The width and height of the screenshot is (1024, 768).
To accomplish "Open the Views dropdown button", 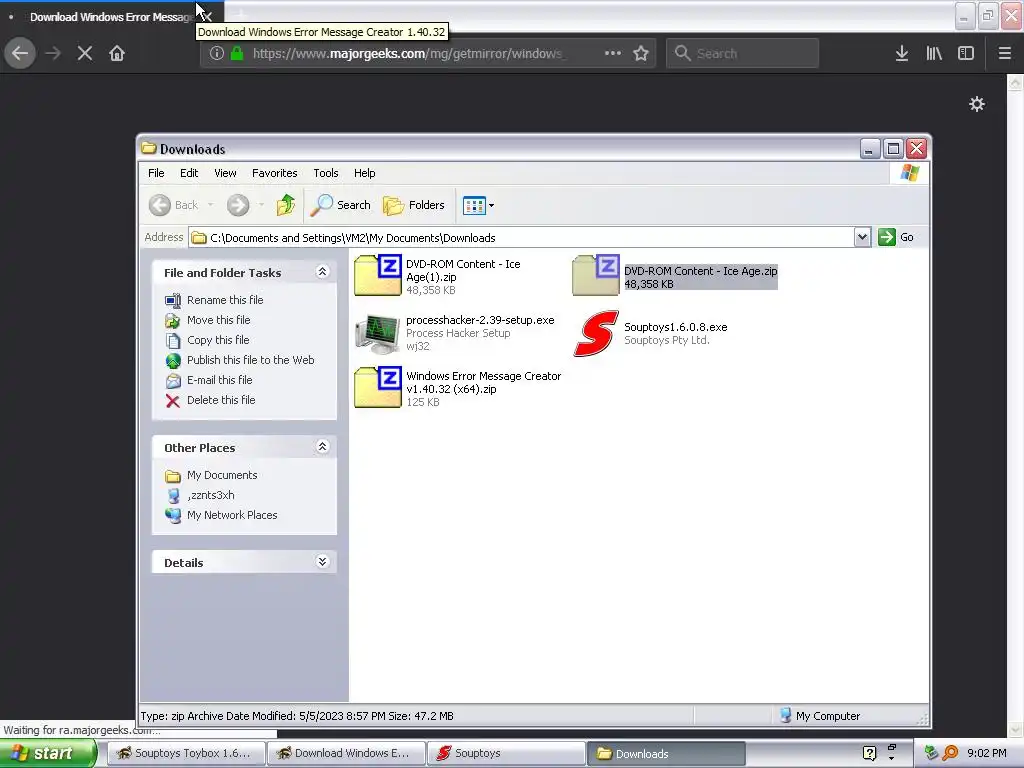I will pyautogui.click(x=479, y=205).
